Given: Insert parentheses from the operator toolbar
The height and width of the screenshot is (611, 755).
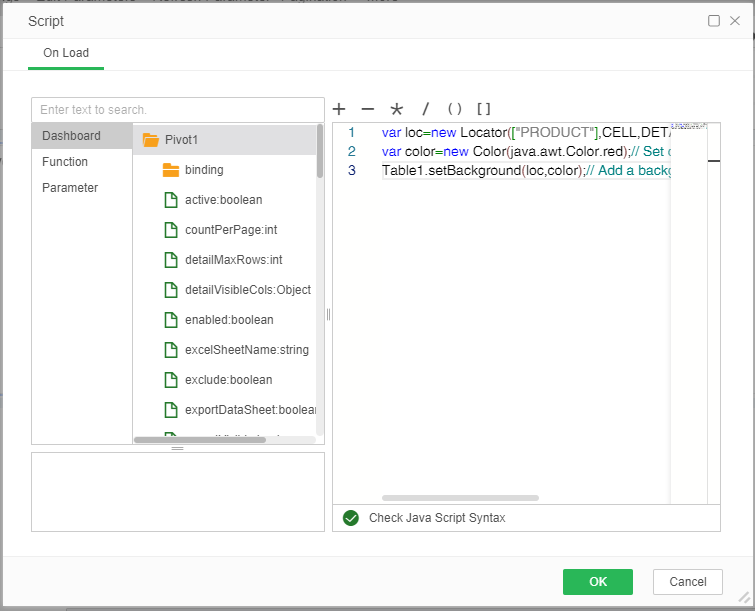Looking at the screenshot, I should point(454,109).
